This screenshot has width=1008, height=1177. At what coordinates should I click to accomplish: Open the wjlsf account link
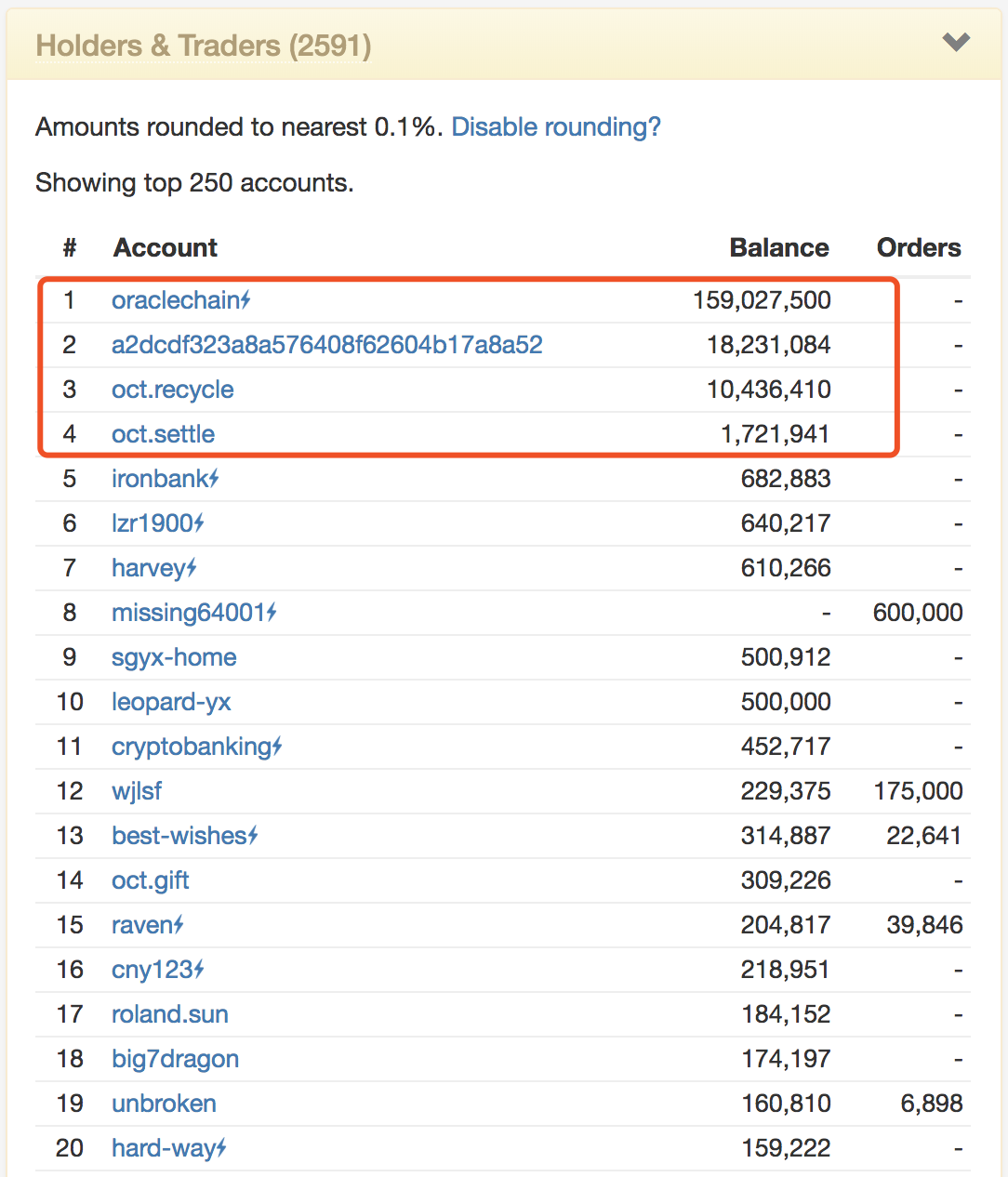click(x=137, y=791)
